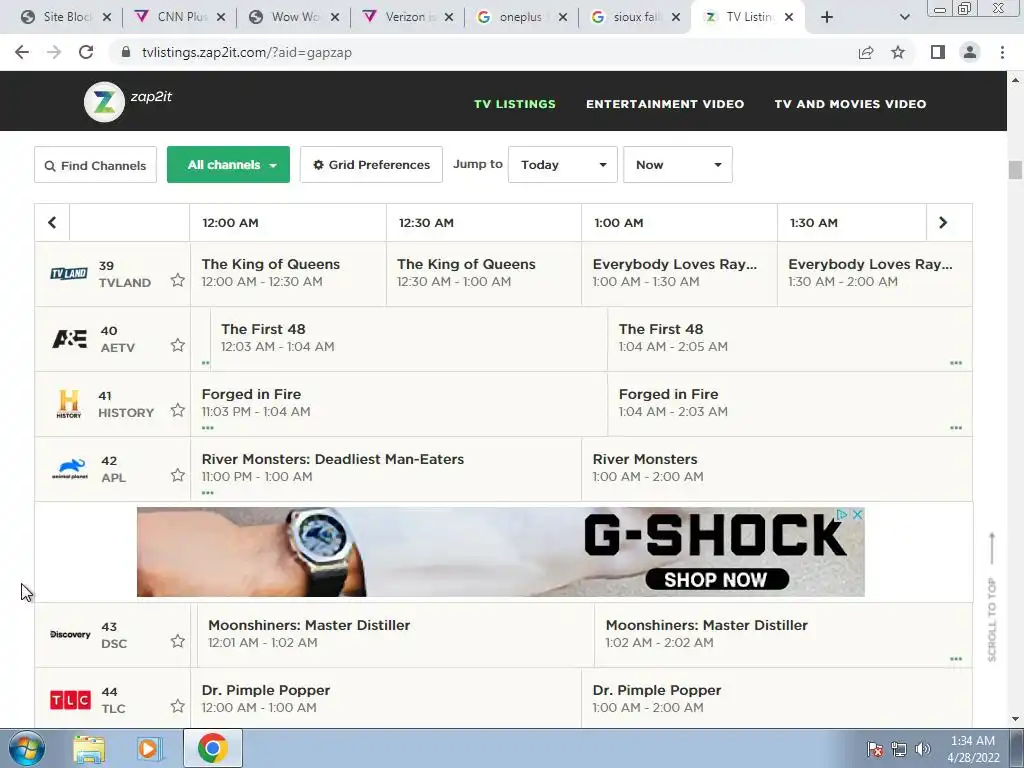Favorite AETV channel with star toggle
The height and width of the screenshot is (768, 1024).
click(178, 345)
